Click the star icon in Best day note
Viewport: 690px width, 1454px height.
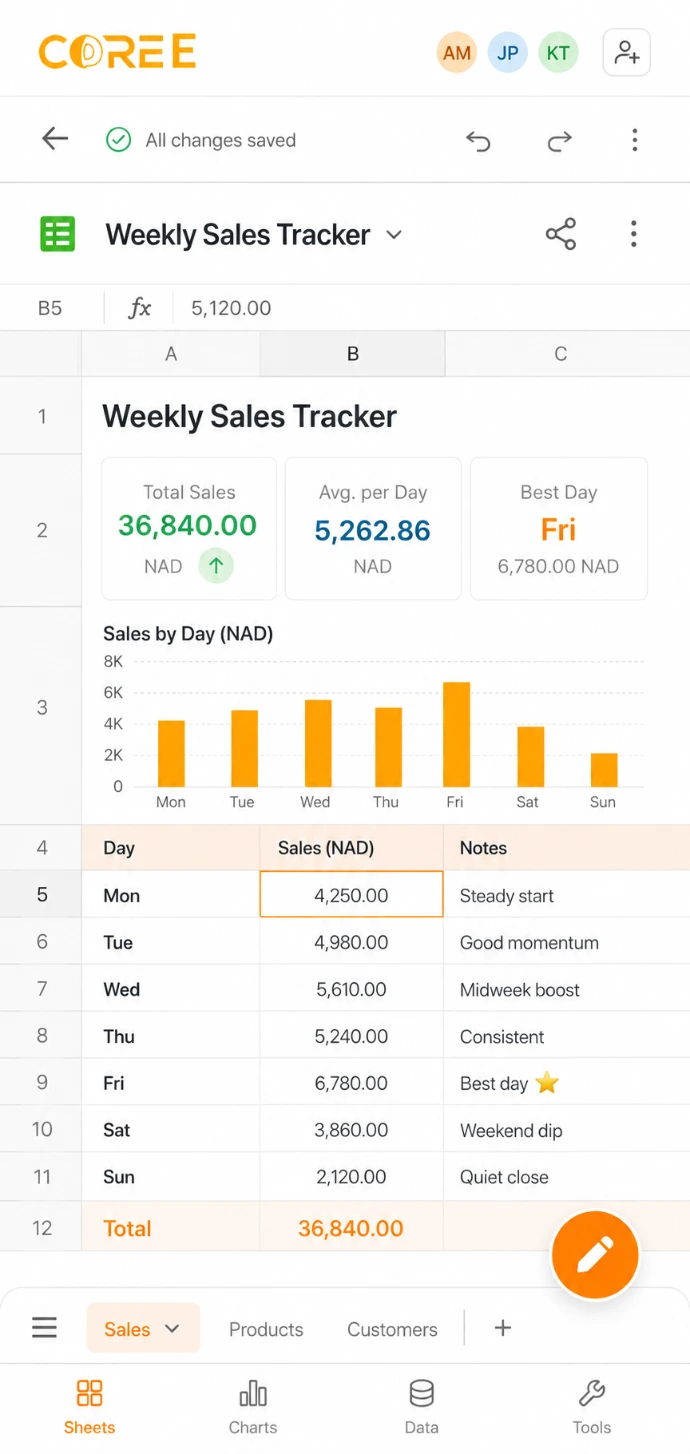coord(547,1083)
